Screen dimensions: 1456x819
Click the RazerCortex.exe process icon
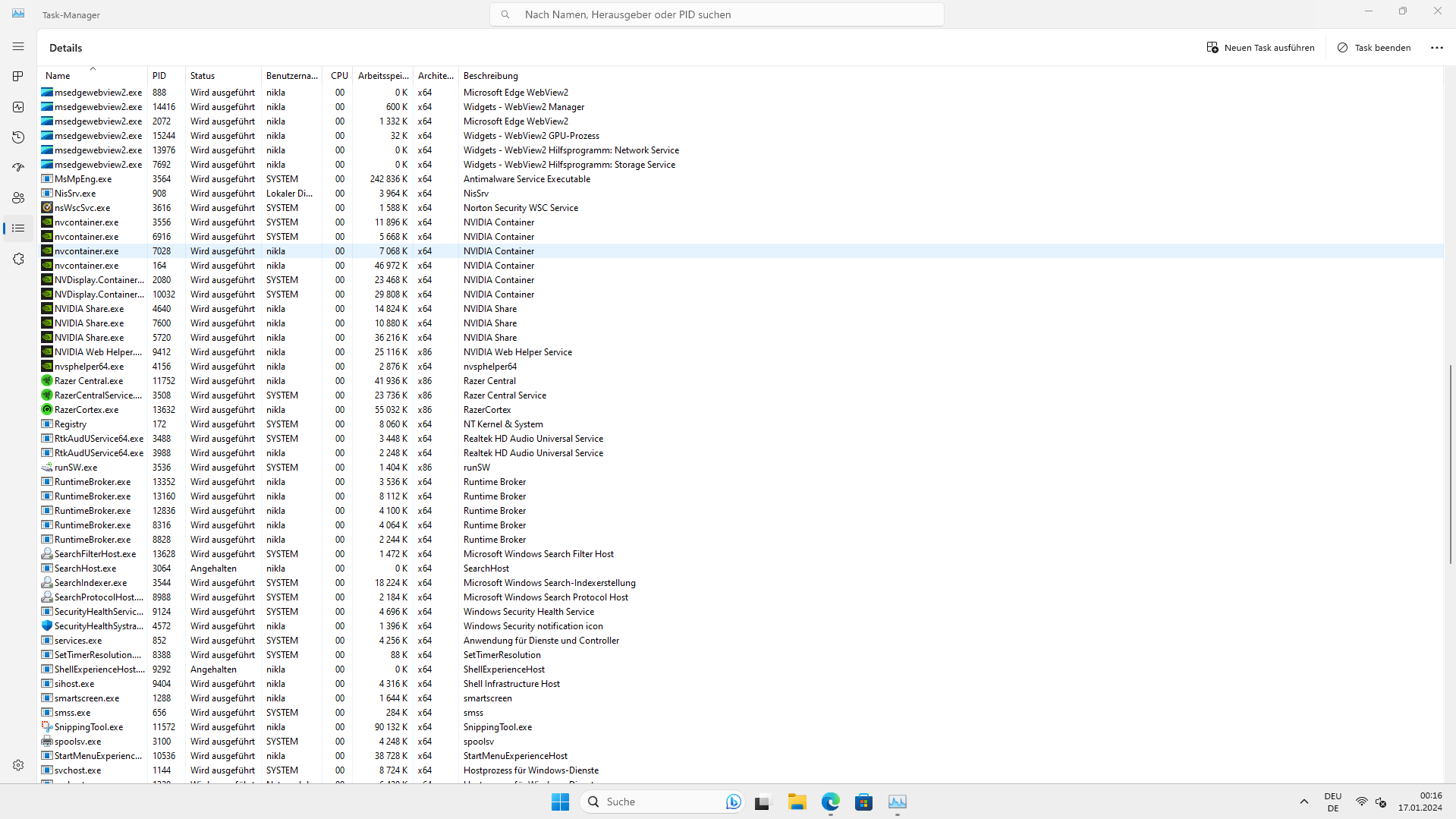47,410
